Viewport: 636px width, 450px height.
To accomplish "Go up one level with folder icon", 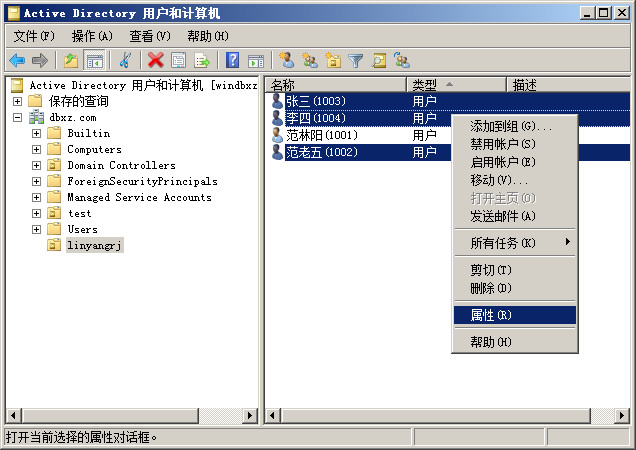I will point(71,61).
